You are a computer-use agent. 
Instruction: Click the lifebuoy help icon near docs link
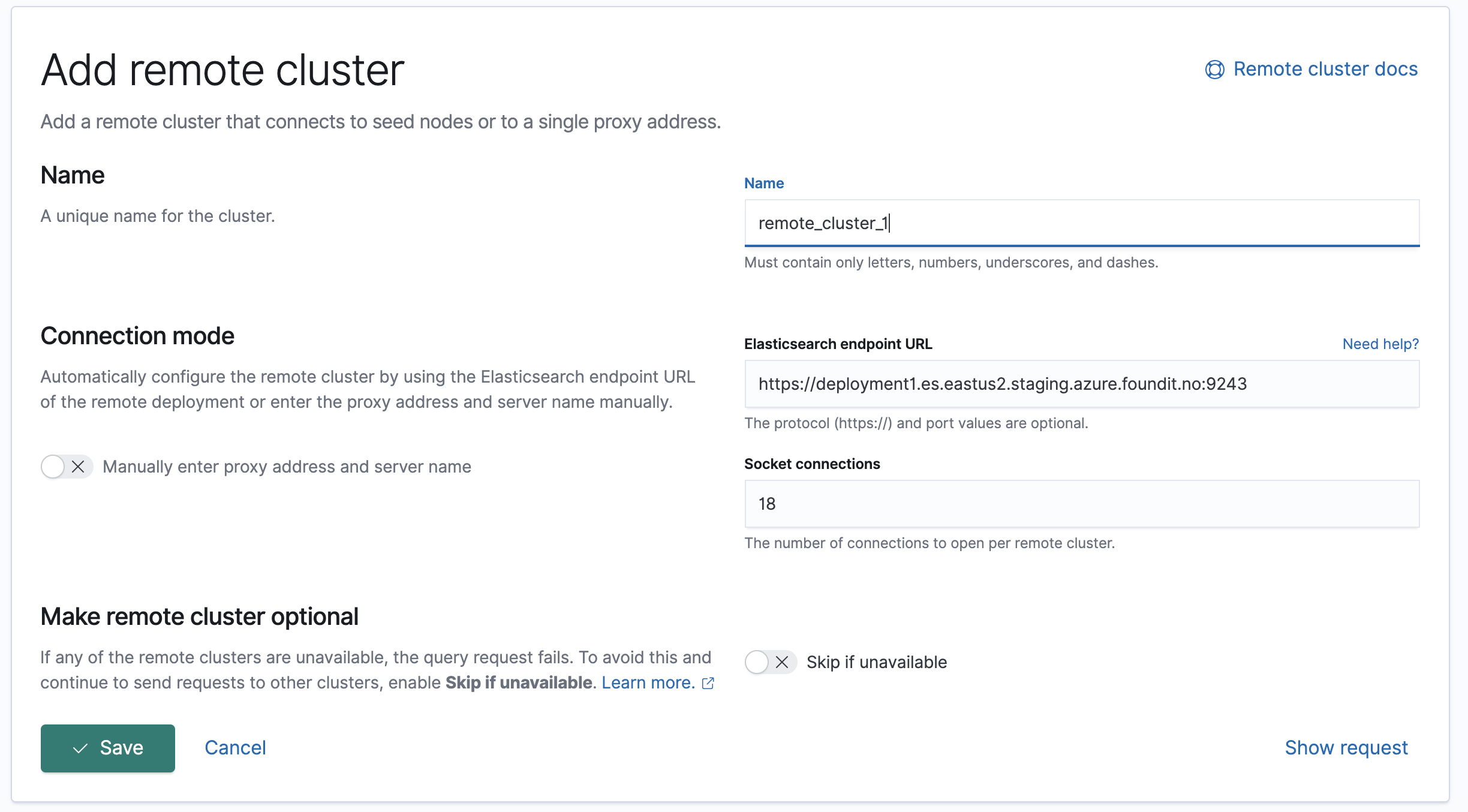click(x=1214, y=70)
